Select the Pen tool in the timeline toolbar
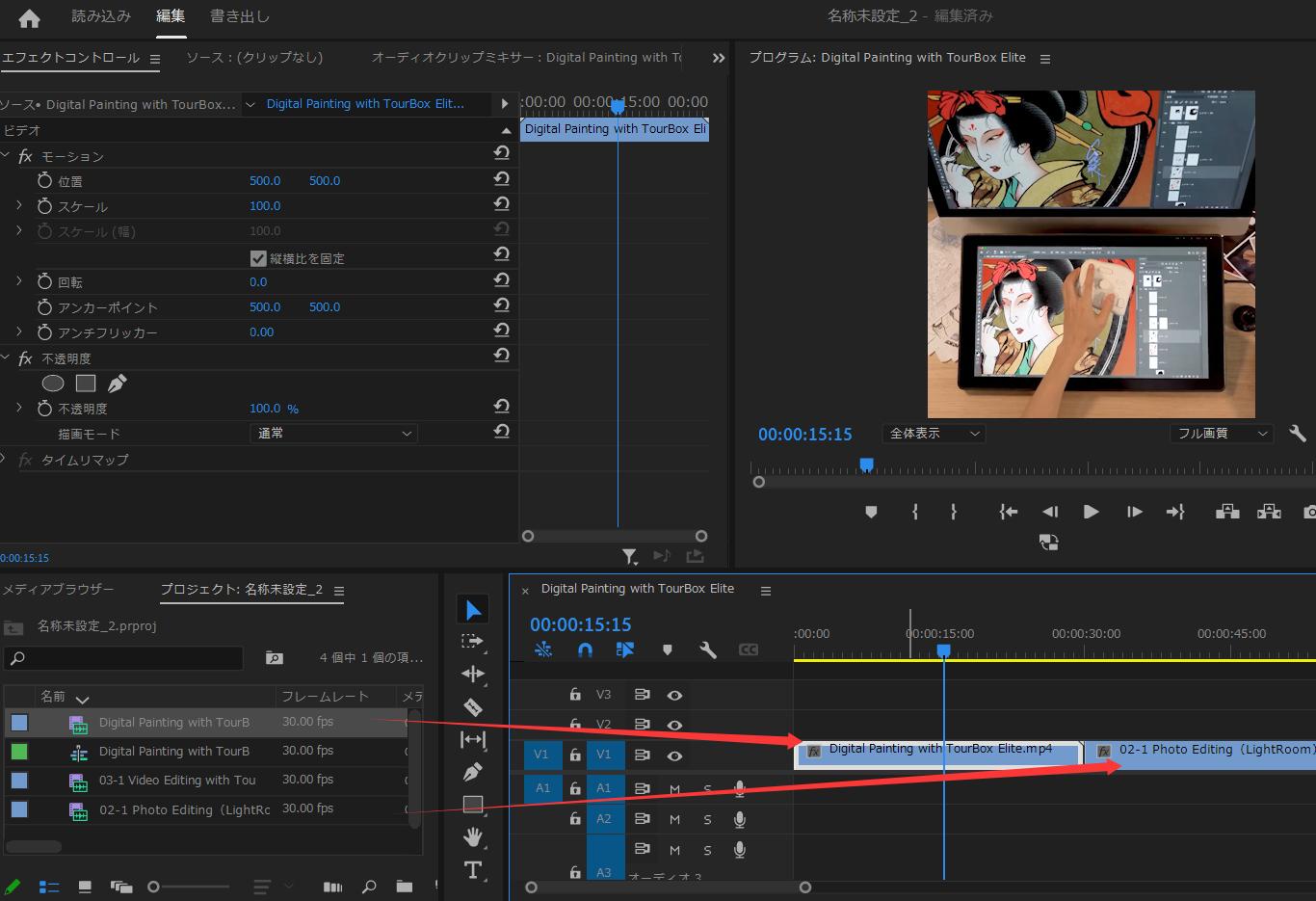This screenshot has height=901, width=1316. pyautogui.click(x=472, y=771)
